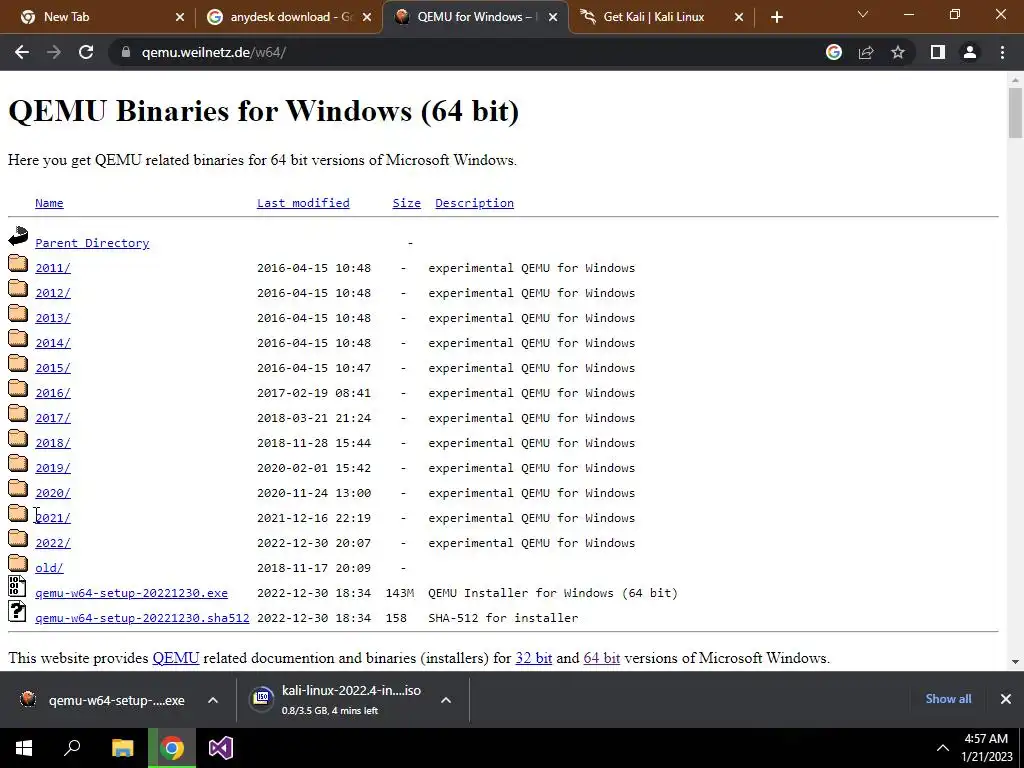1024x768 pixels.
Task: Open the 2017/ folder link
Action: [53, 418]
